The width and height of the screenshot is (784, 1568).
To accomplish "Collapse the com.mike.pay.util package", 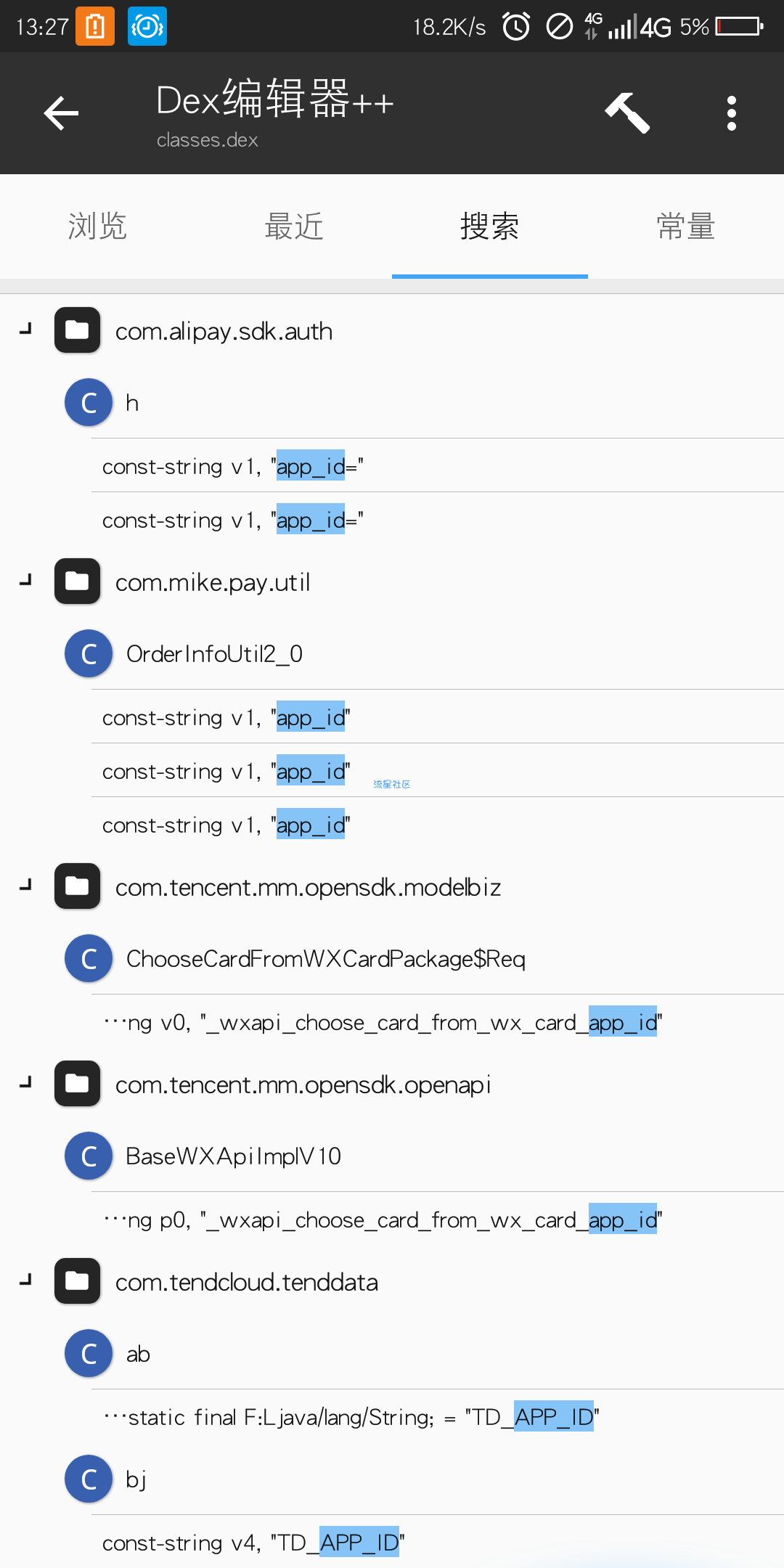I will (x=26, y=581).
